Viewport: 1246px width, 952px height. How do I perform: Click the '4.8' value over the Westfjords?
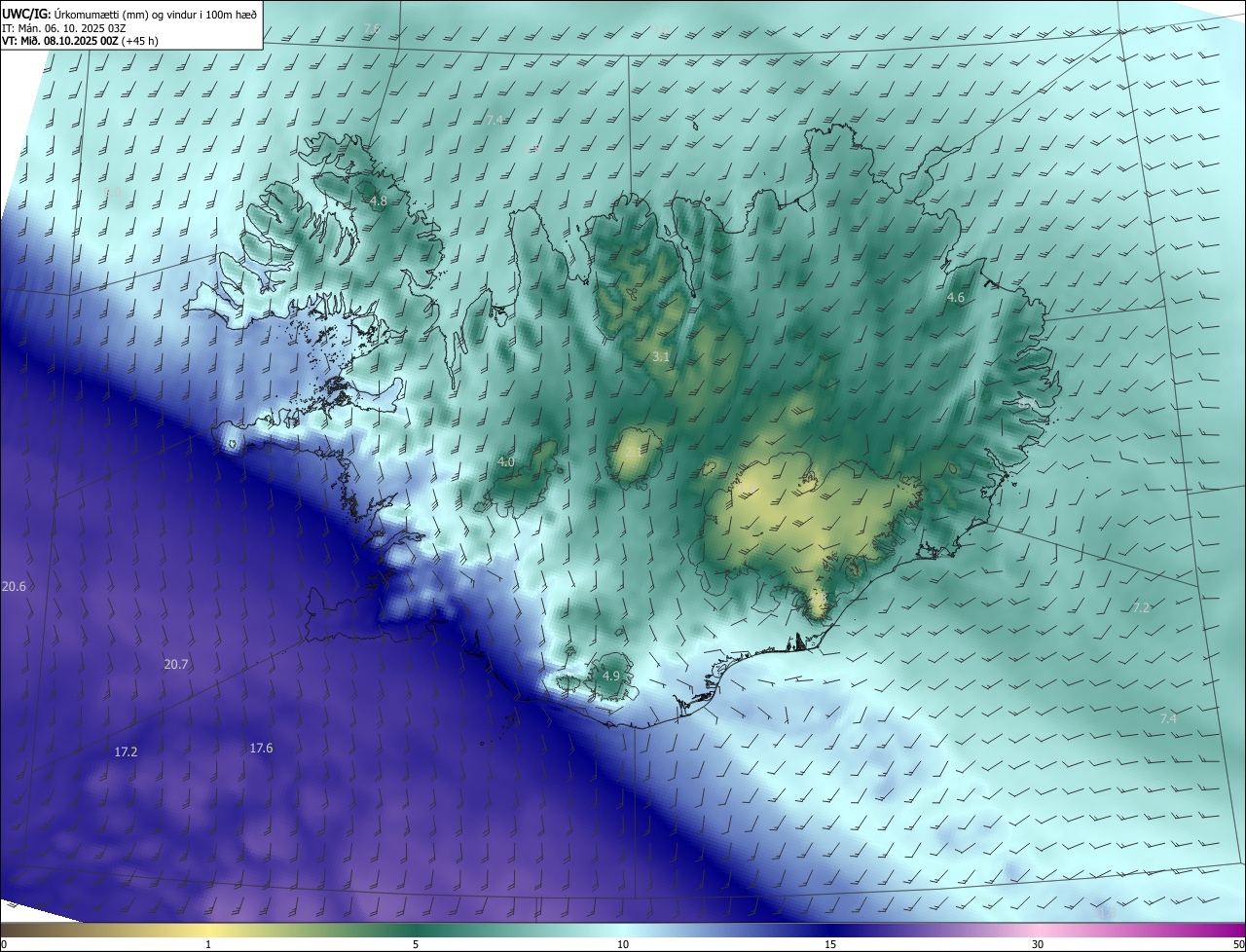pyautogui.click(x=378, y=201)
